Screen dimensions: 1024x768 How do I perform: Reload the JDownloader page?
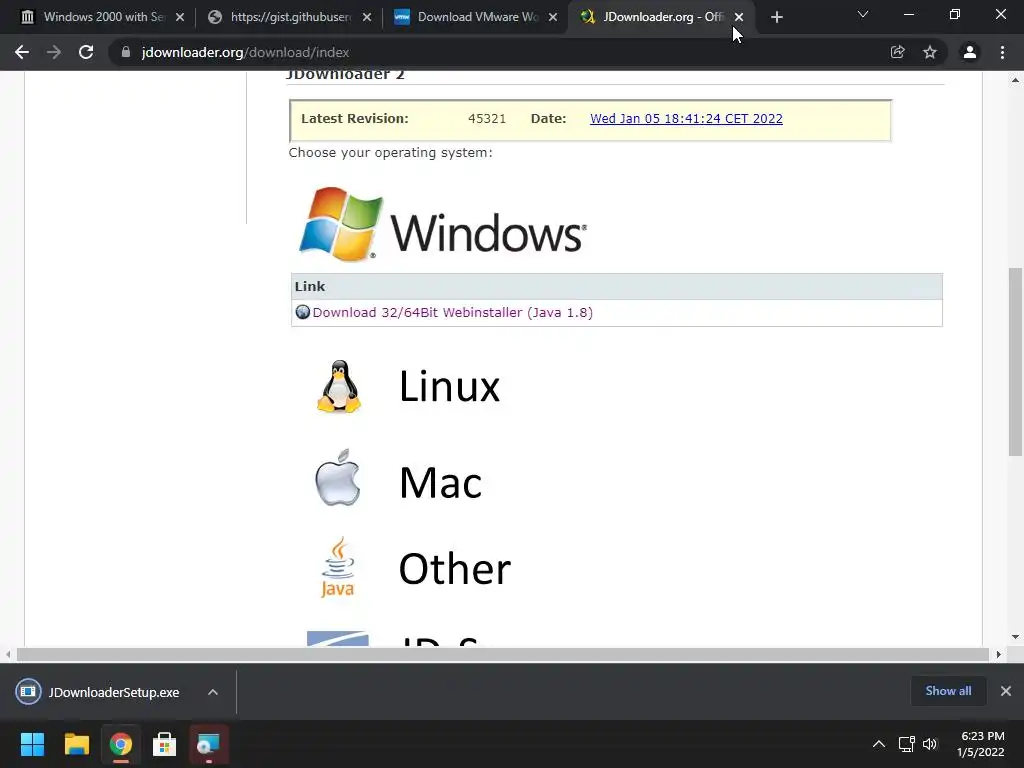[86, 52]
